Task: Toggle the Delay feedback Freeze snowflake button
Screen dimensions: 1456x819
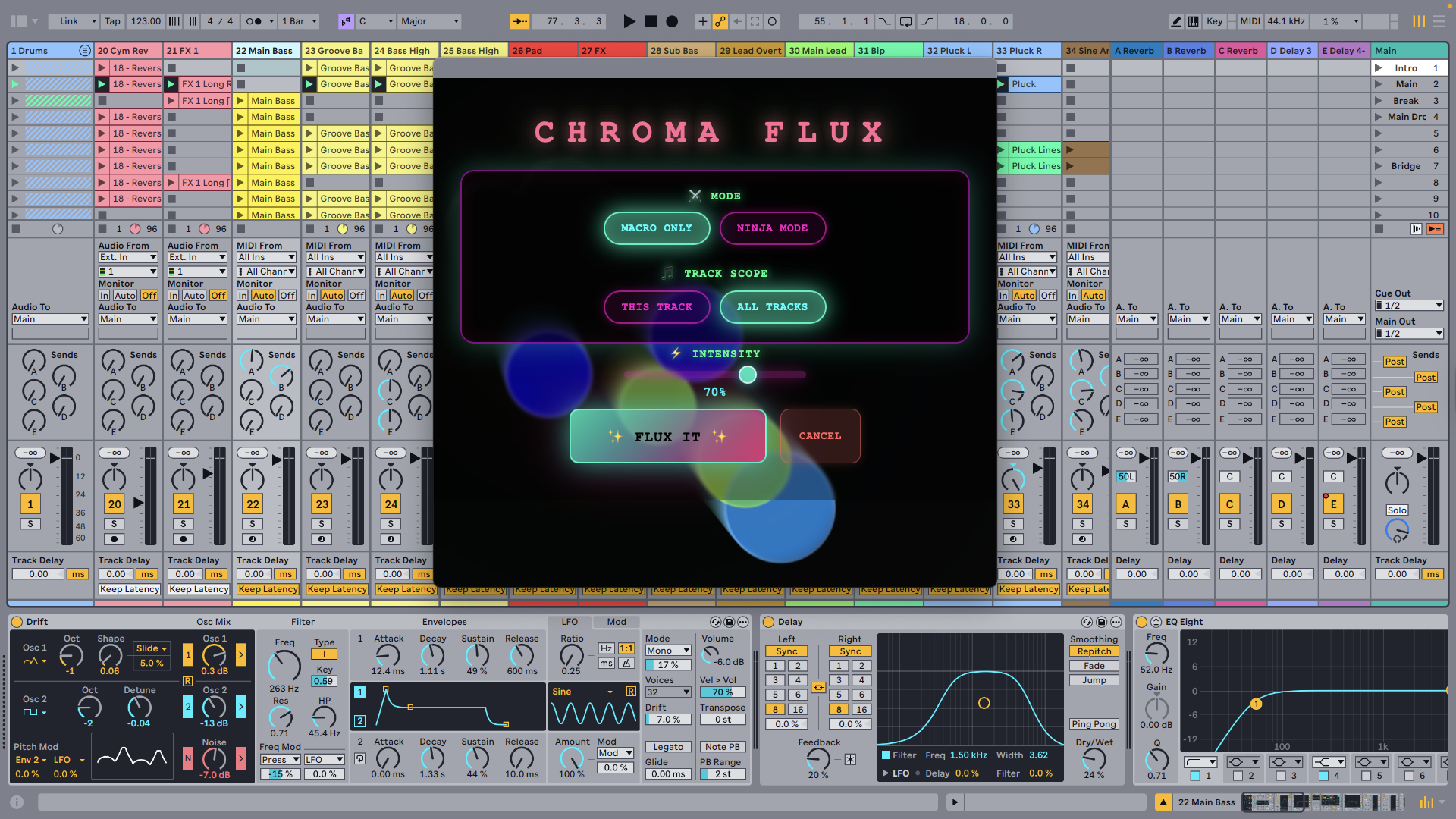Action: [x=850, y=759]
